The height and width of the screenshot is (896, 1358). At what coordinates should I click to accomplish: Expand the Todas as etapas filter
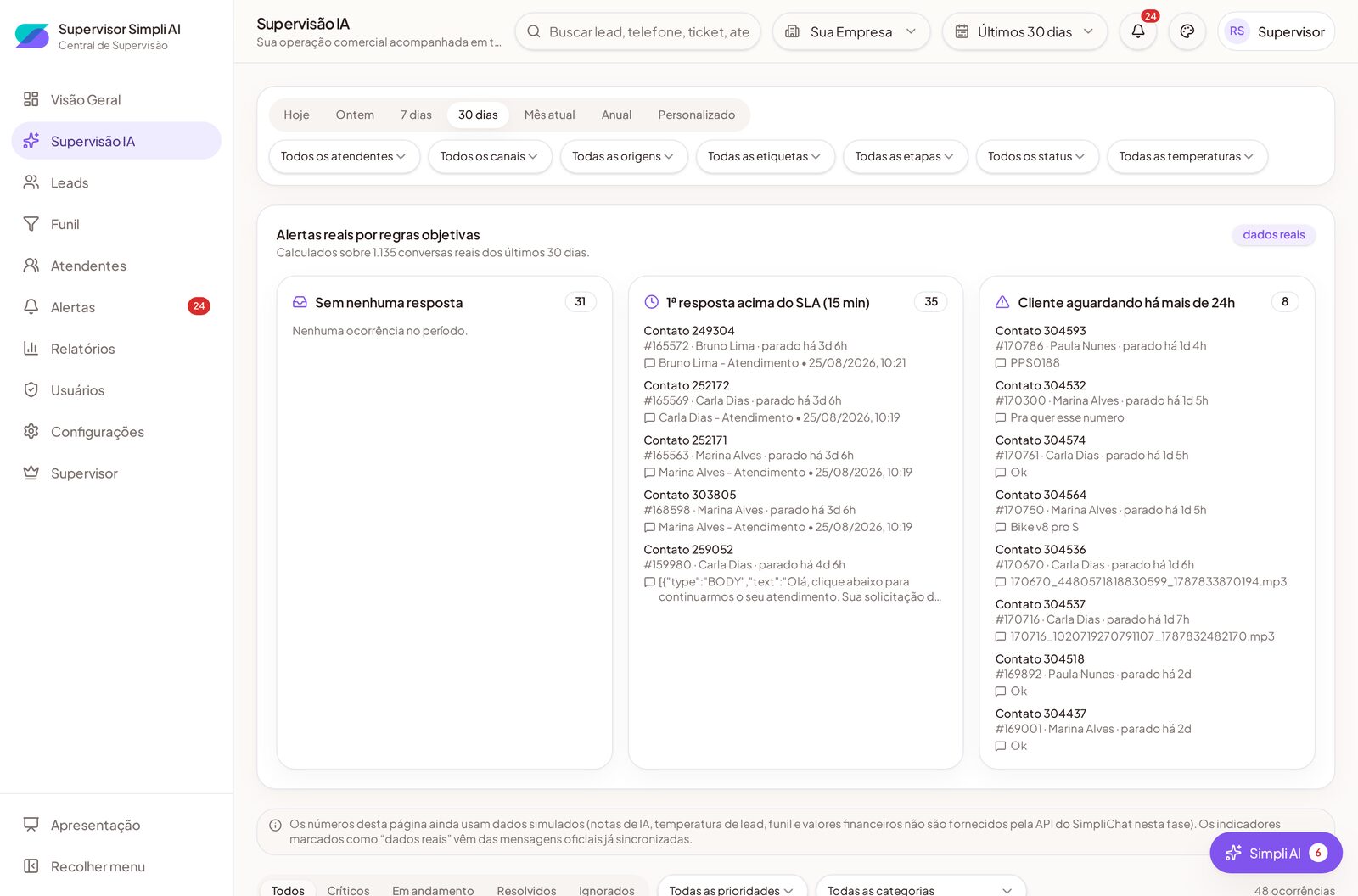point(905,156)
